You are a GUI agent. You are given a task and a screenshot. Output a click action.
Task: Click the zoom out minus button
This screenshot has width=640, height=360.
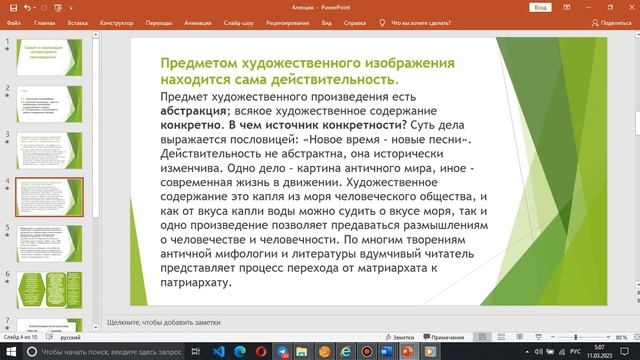pos(553,337)
